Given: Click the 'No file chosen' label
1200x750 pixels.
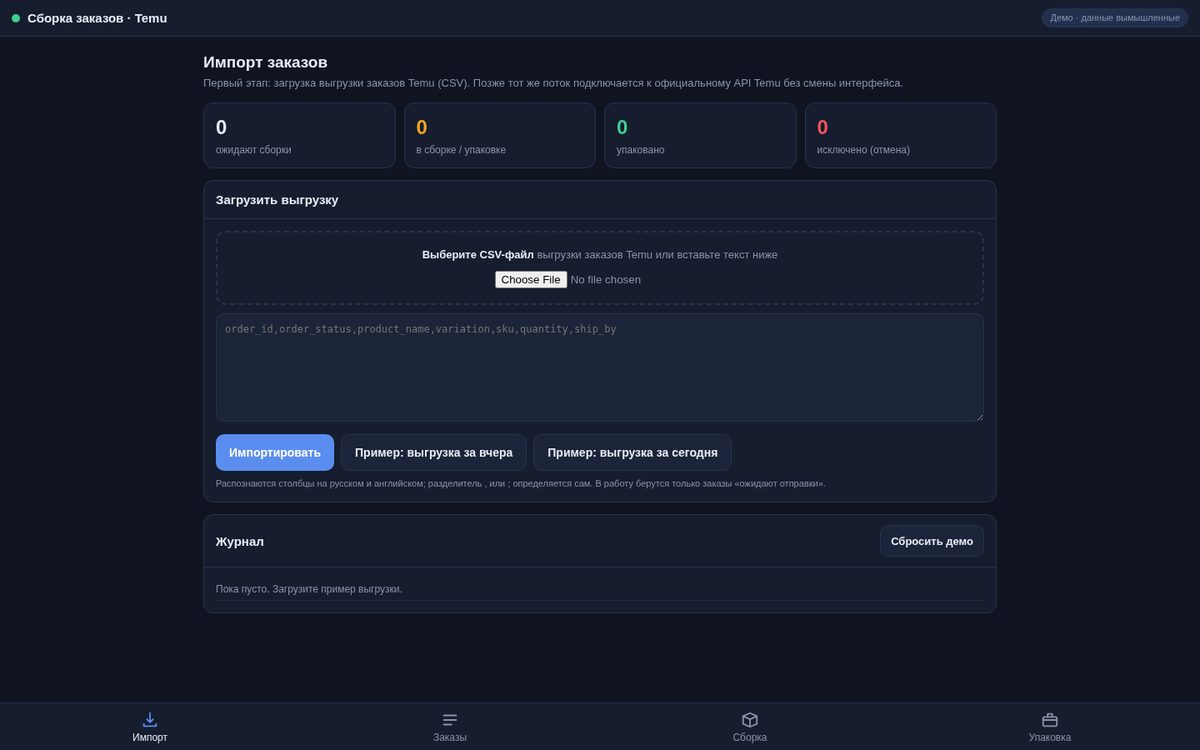Looking at the screenshot, I should coord(606,280).
